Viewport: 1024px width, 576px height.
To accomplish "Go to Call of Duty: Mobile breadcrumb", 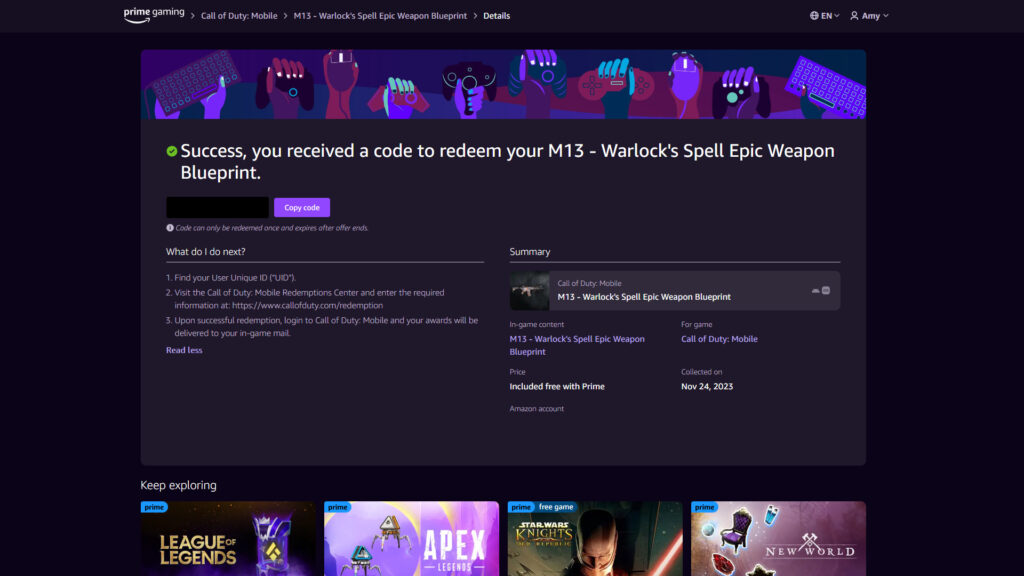I will [x=239, y=16].
